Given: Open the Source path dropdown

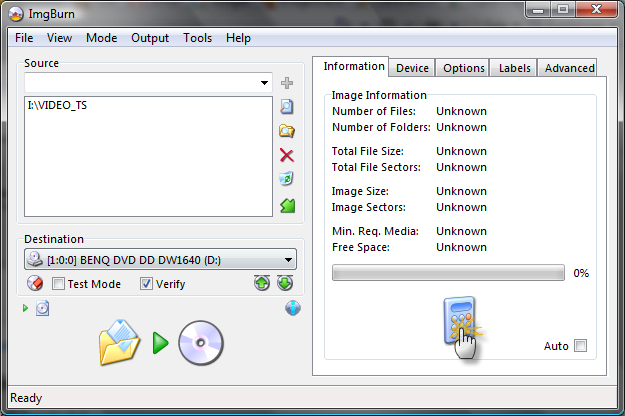Looking at the screenshot, I should point(264,83).
